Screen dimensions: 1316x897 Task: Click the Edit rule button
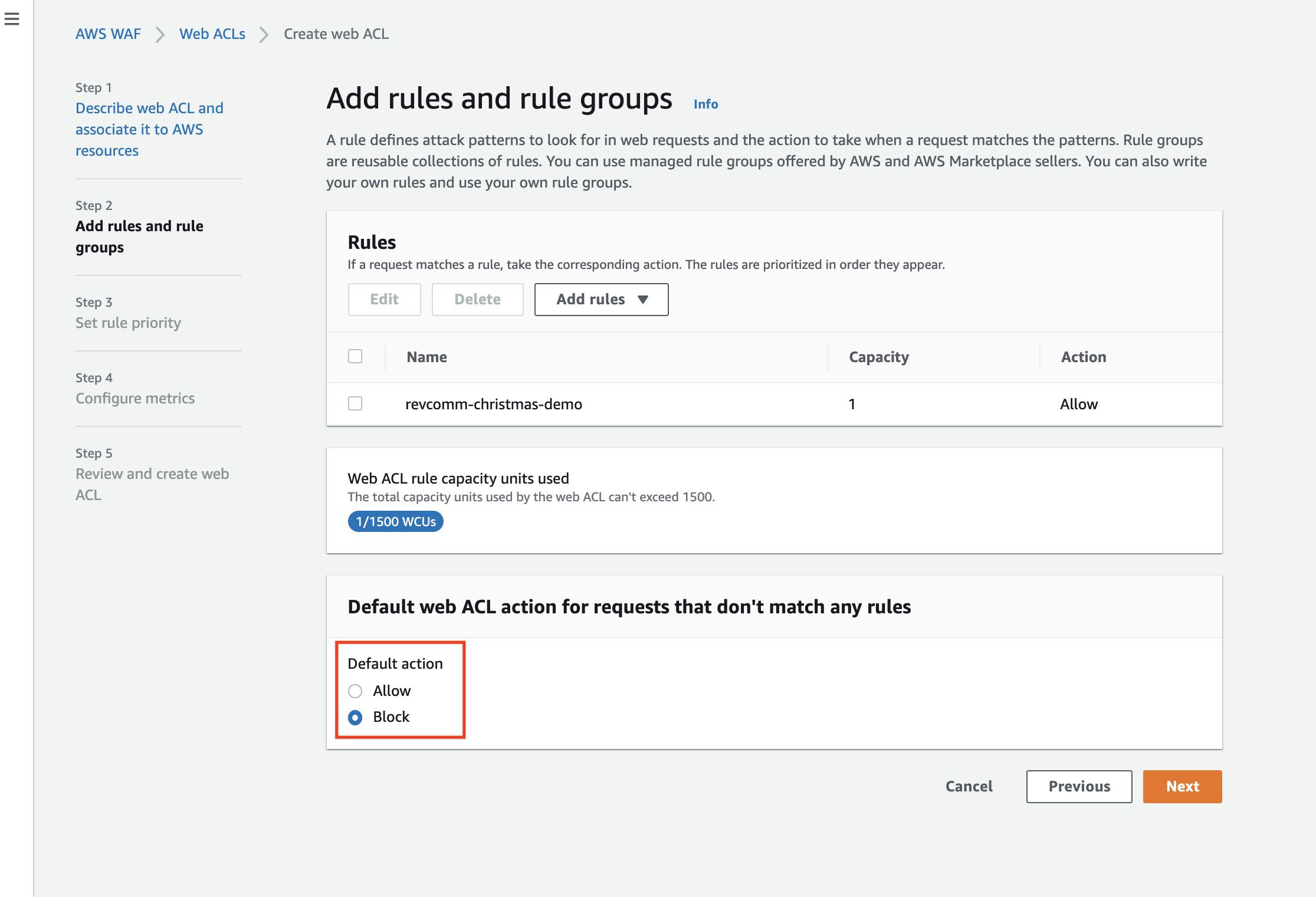coord(384,300)
